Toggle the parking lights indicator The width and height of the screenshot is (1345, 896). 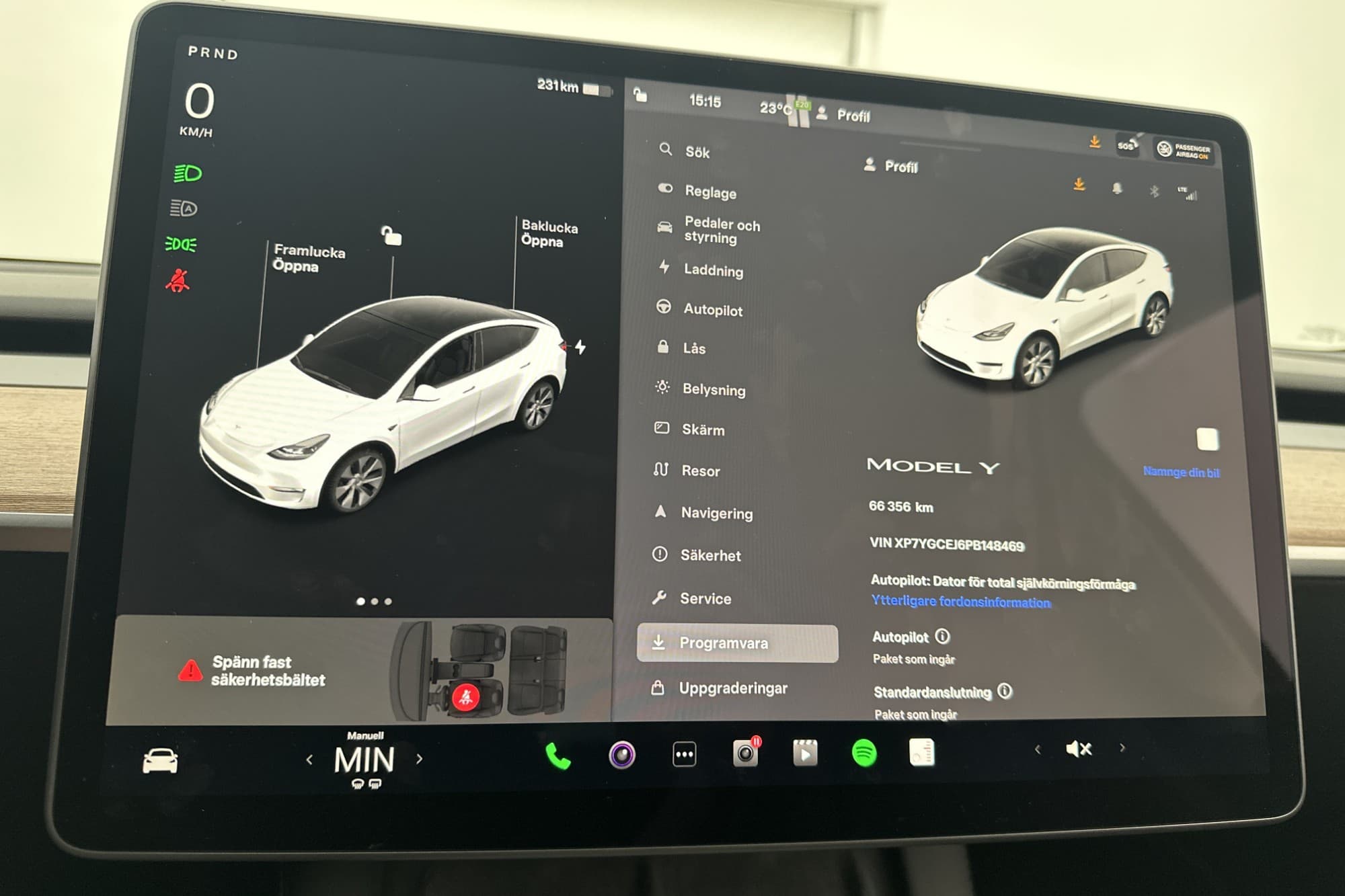181,244
